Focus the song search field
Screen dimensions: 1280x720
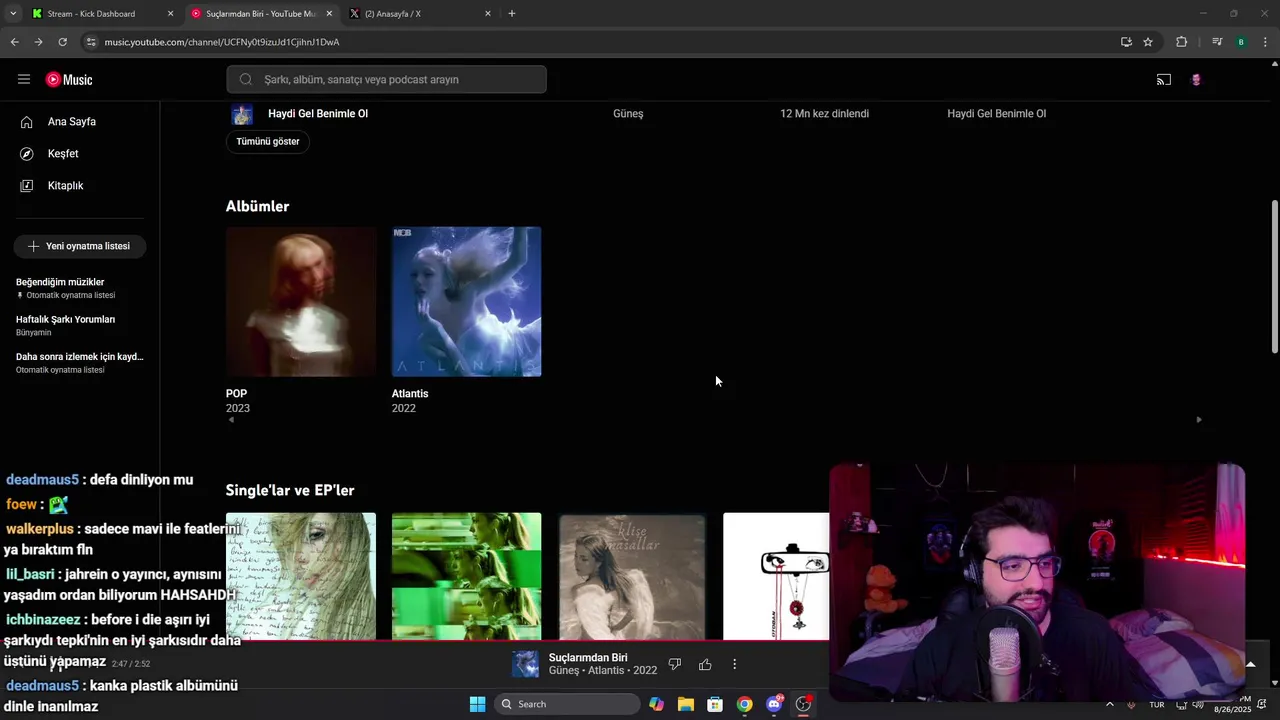(386, 79)
